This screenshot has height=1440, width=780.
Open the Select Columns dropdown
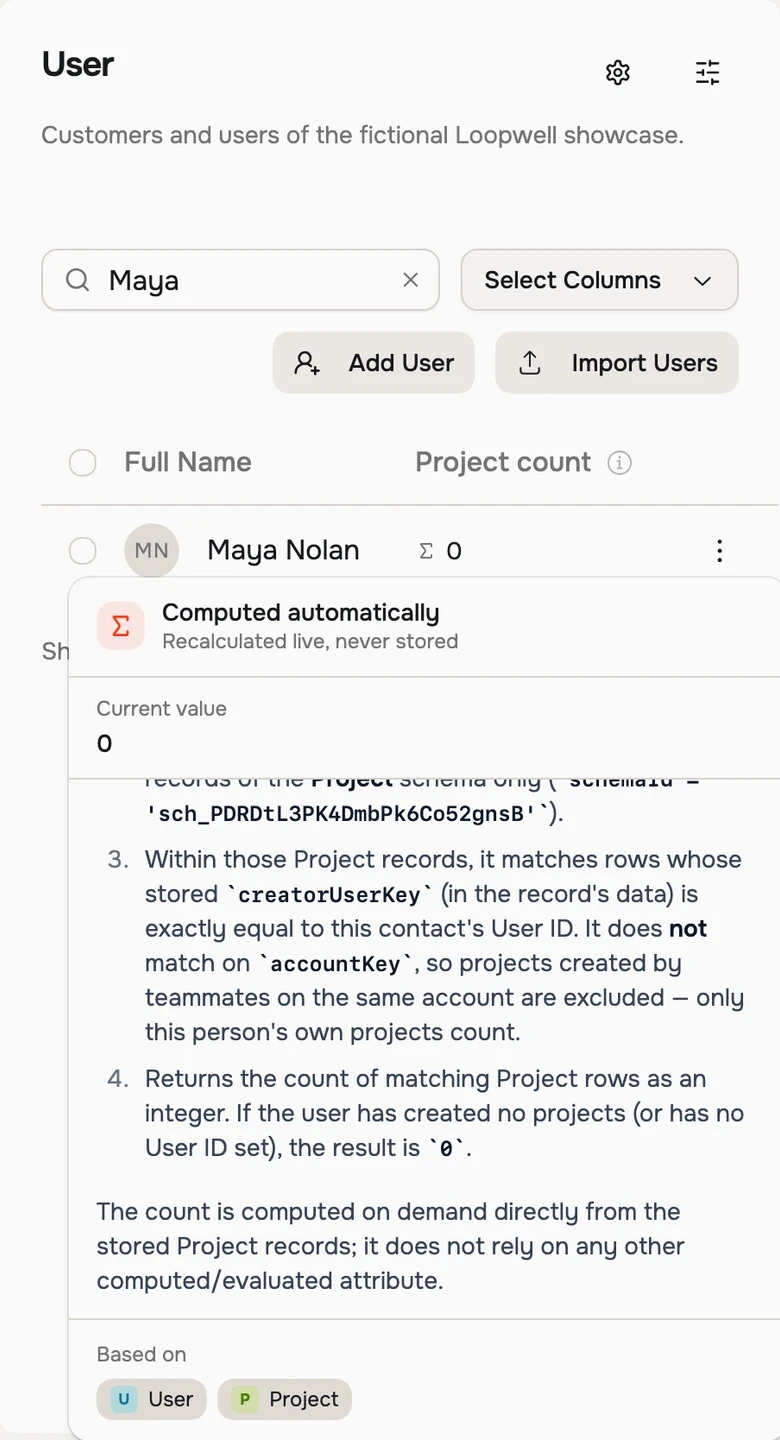(599, 280)
